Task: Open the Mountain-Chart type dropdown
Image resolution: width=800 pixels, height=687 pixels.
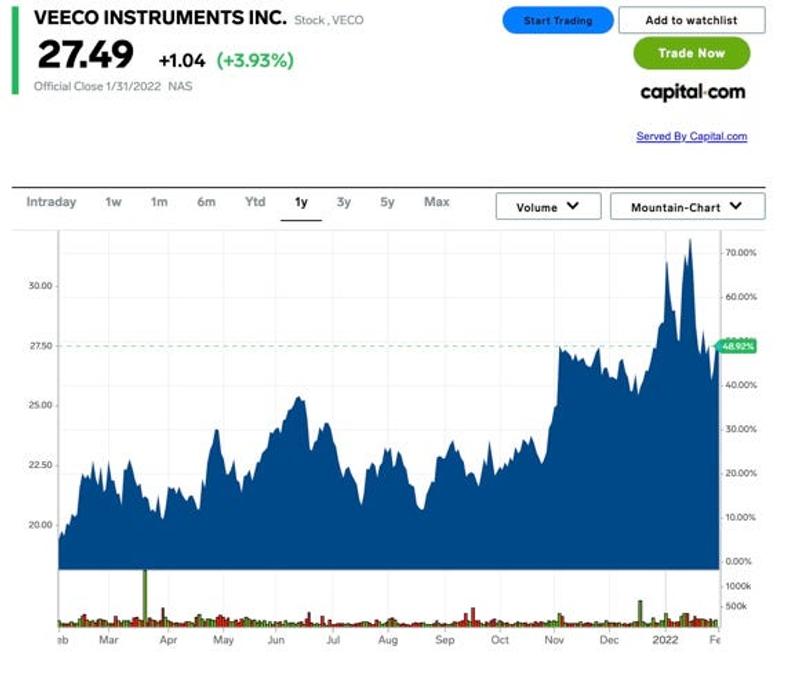Action: [688, 207]
